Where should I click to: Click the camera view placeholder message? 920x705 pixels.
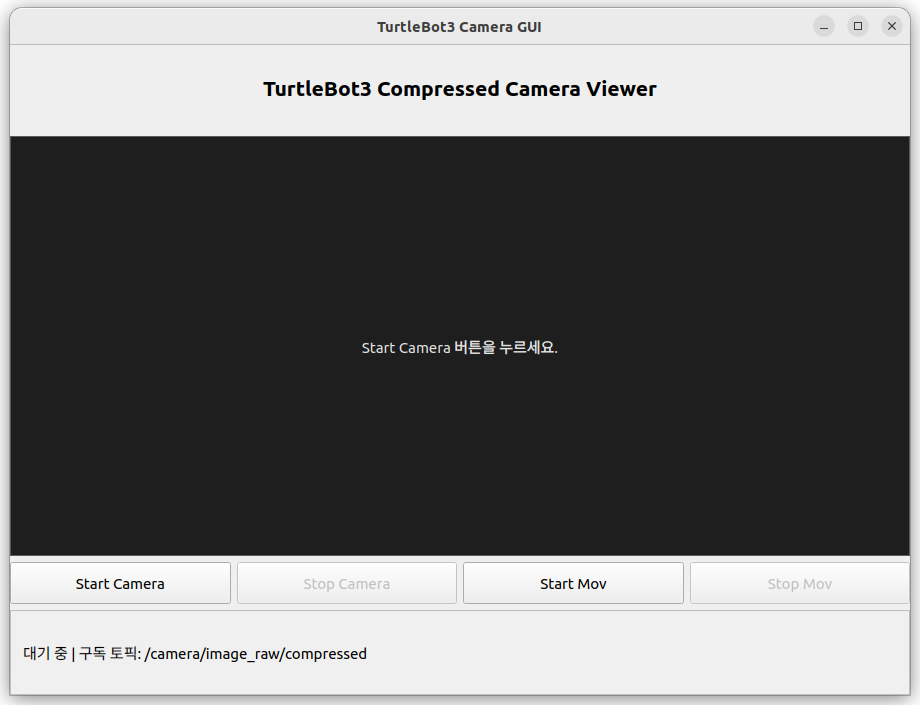coord(459,348)
